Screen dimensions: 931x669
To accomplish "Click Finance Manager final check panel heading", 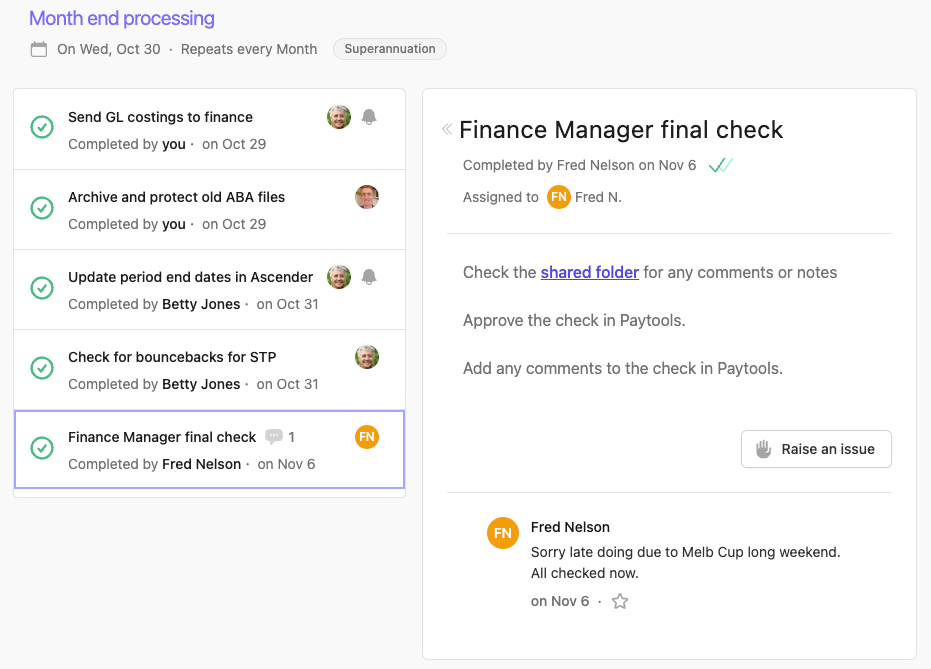I will pyautogui.click(x=621, y=129).
